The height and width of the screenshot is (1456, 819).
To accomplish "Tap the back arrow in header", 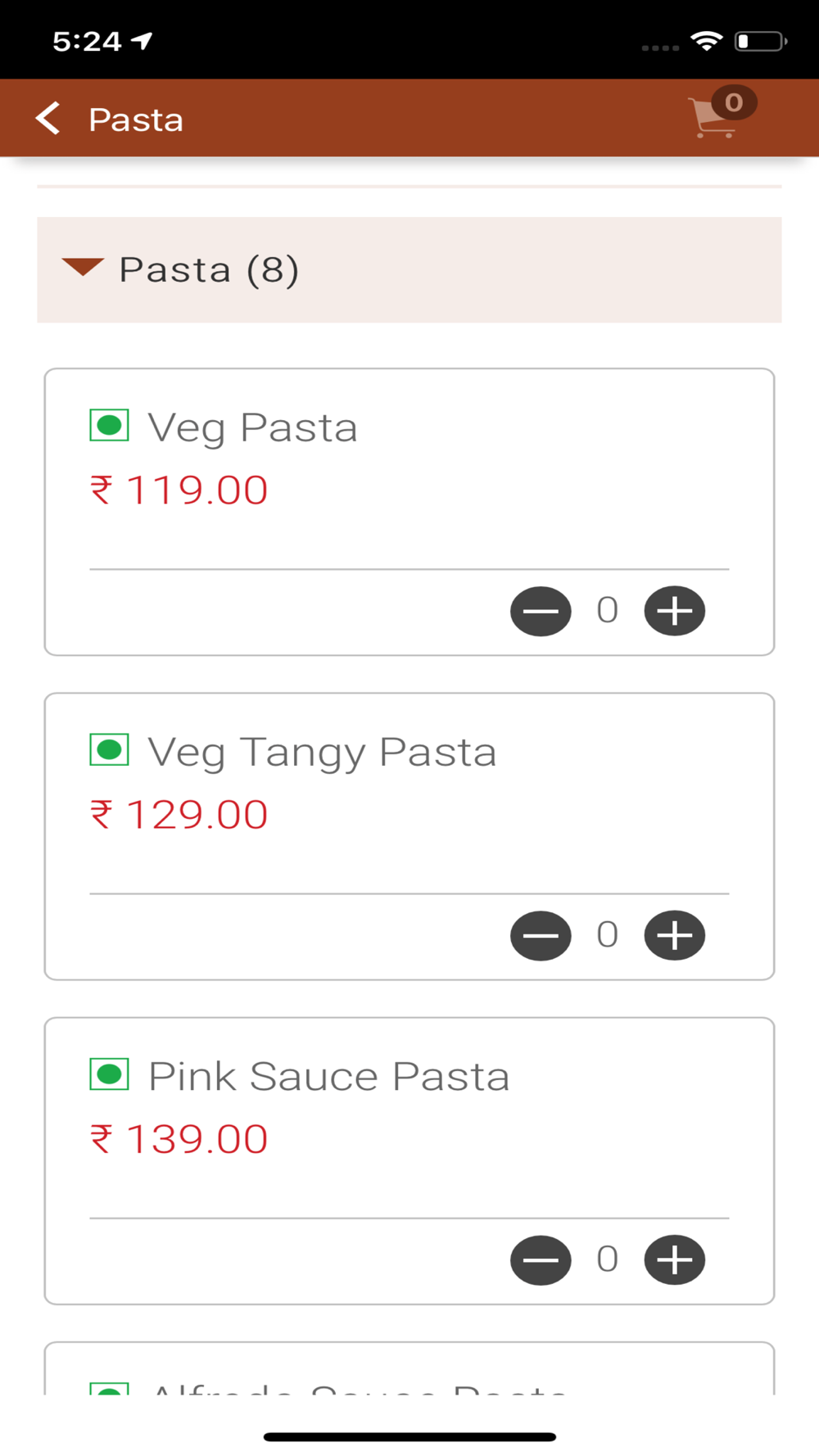I will [x=48, y=119].
